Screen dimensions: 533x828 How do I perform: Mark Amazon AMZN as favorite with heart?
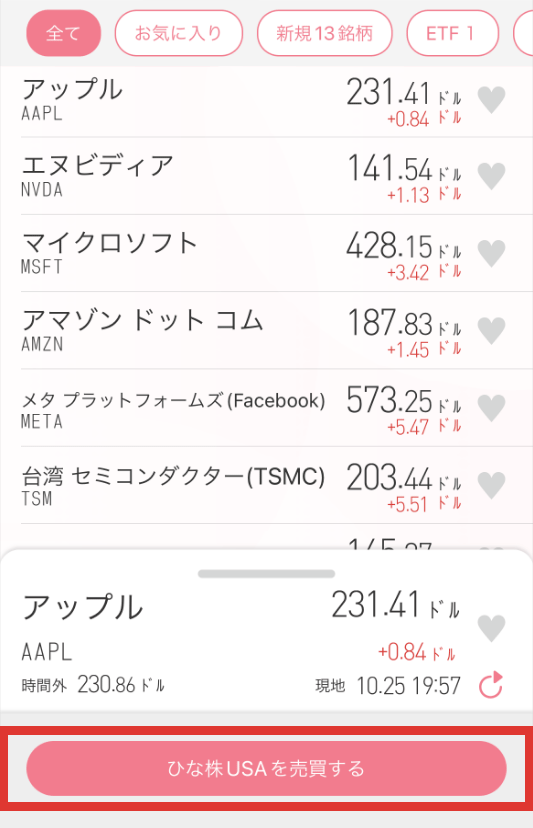pyautogui.click(x=491, y=331)
